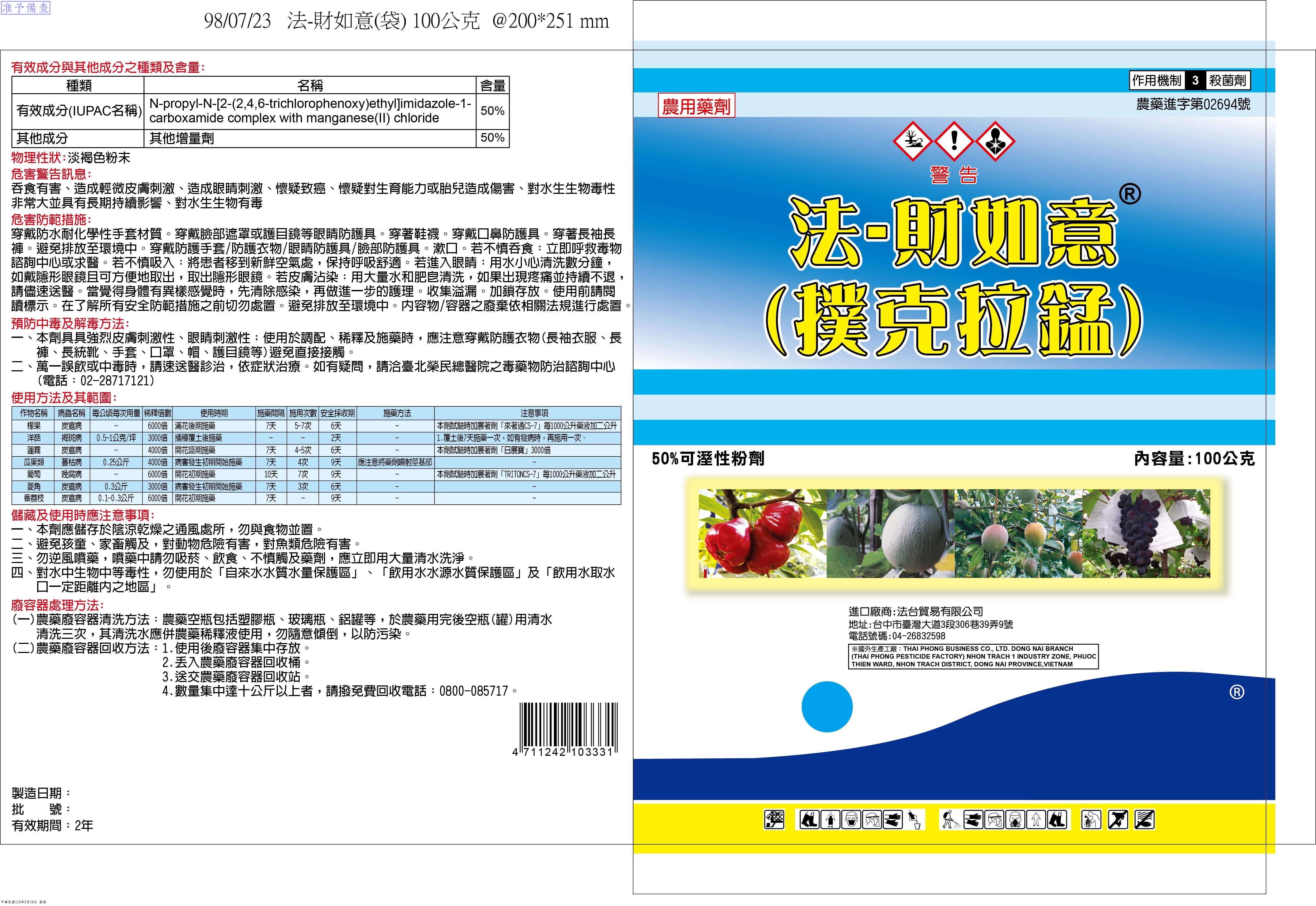Screen dimensions: 1316x906
Task: Click the 內容量:100公克 text
Action: pos(1194,459)
